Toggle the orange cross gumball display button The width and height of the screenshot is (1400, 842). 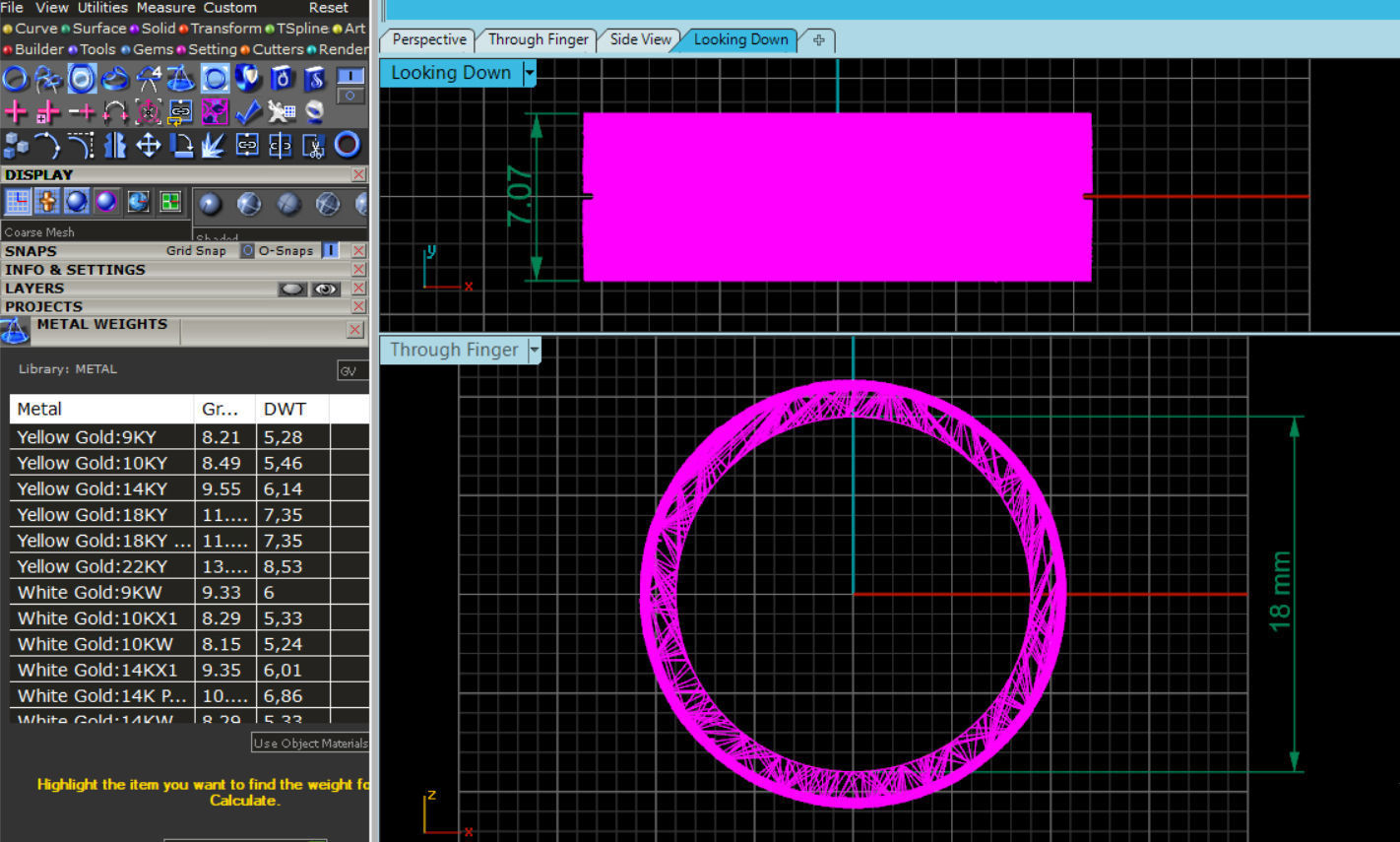coord(47,202)
